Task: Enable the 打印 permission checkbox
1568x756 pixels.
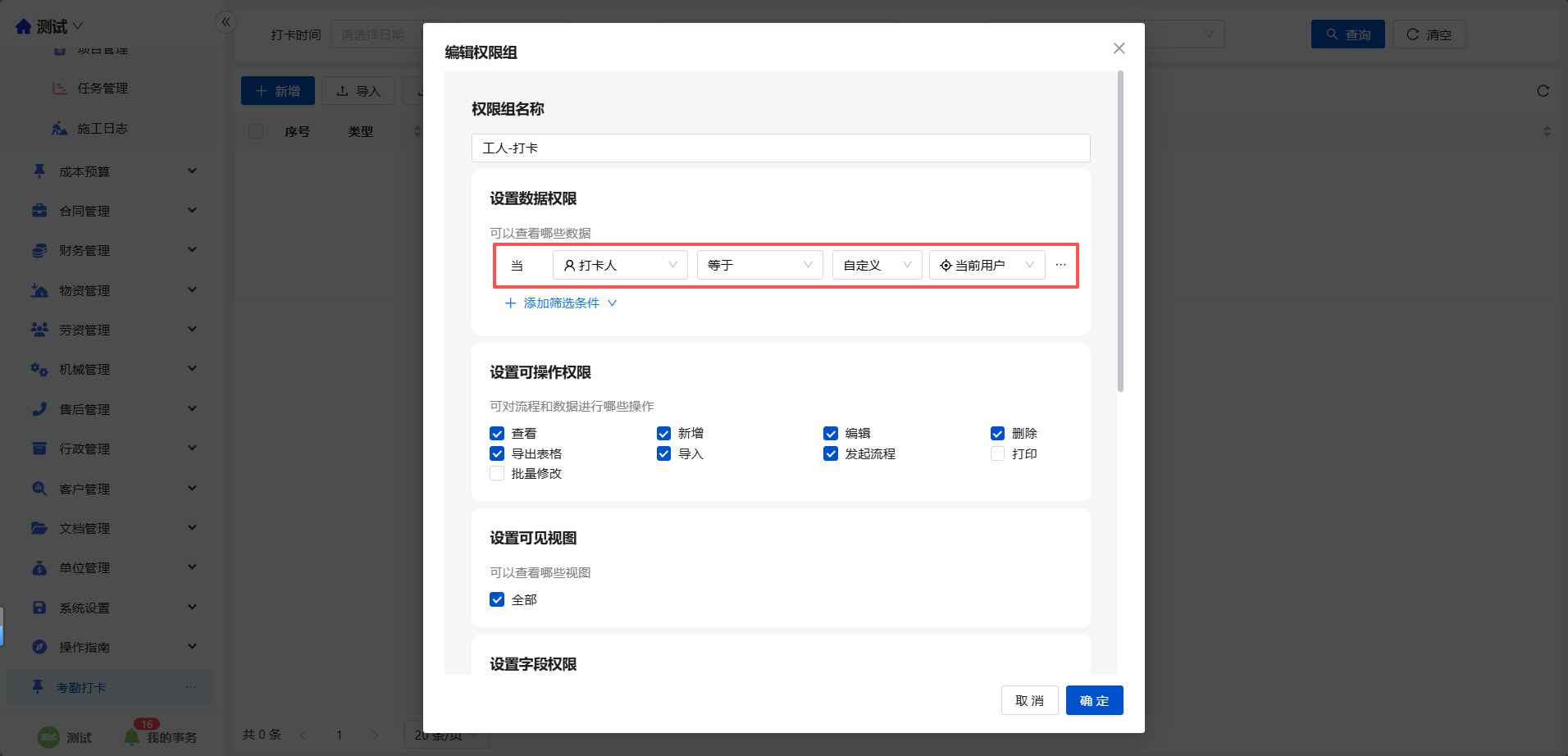Action: (x=997, y=454)
